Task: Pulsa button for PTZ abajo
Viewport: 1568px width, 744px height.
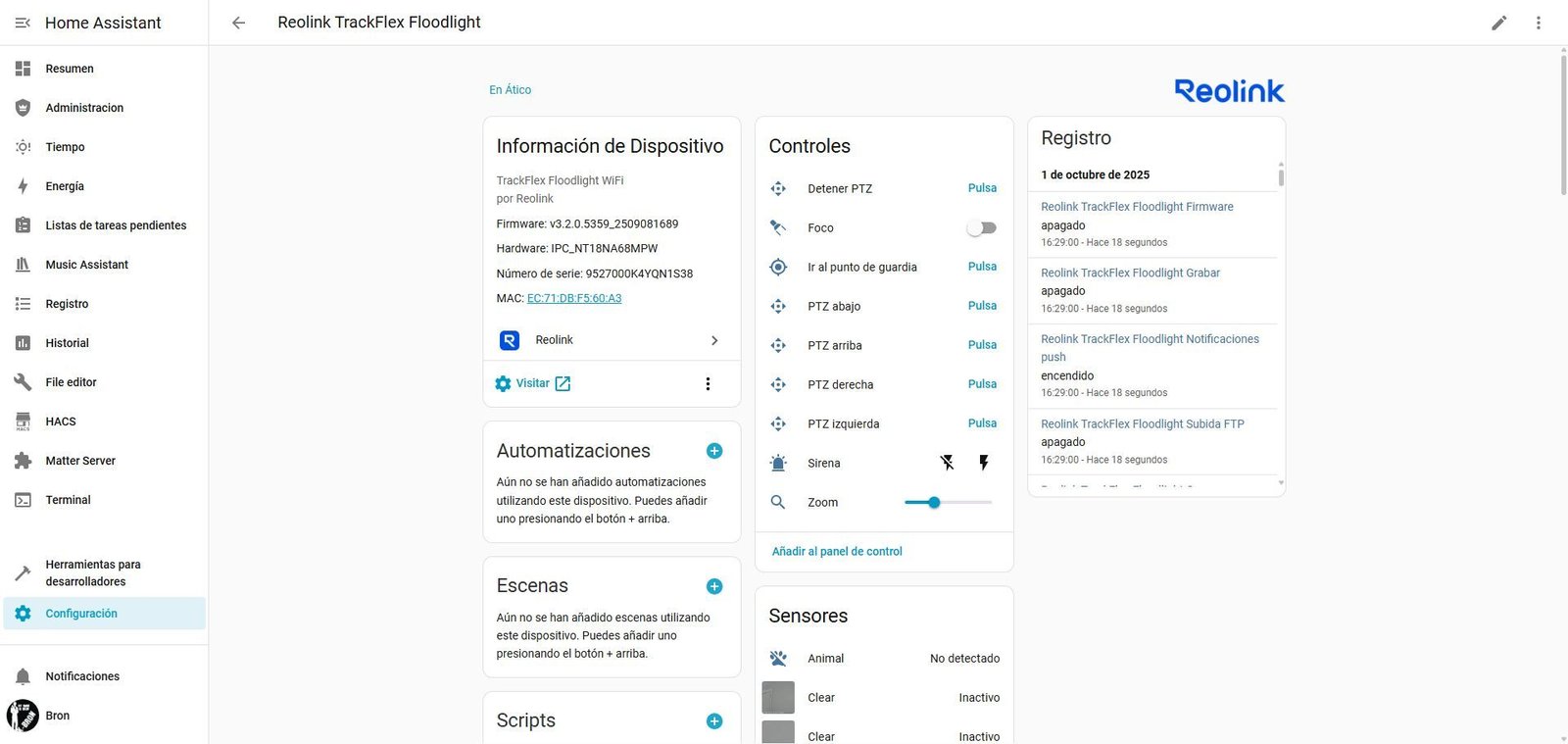Action: [982, 306]
